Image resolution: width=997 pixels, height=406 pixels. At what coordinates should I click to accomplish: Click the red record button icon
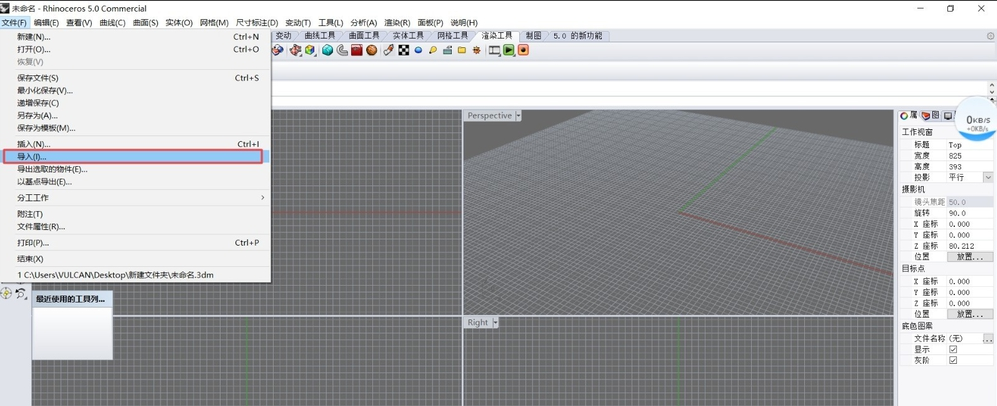523,50
